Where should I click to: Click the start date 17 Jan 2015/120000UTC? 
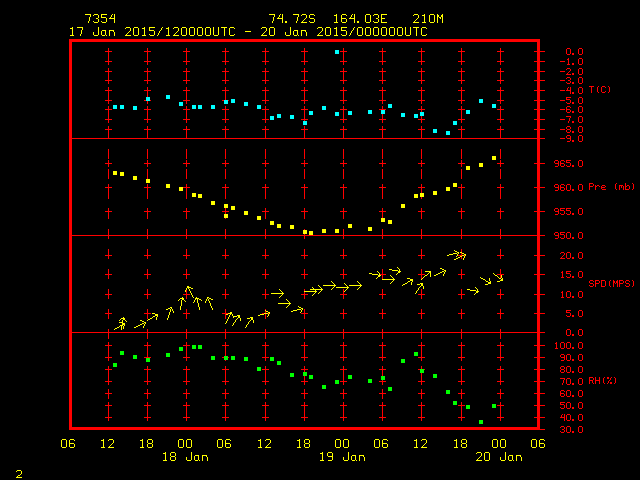click(x=152, y=32)
